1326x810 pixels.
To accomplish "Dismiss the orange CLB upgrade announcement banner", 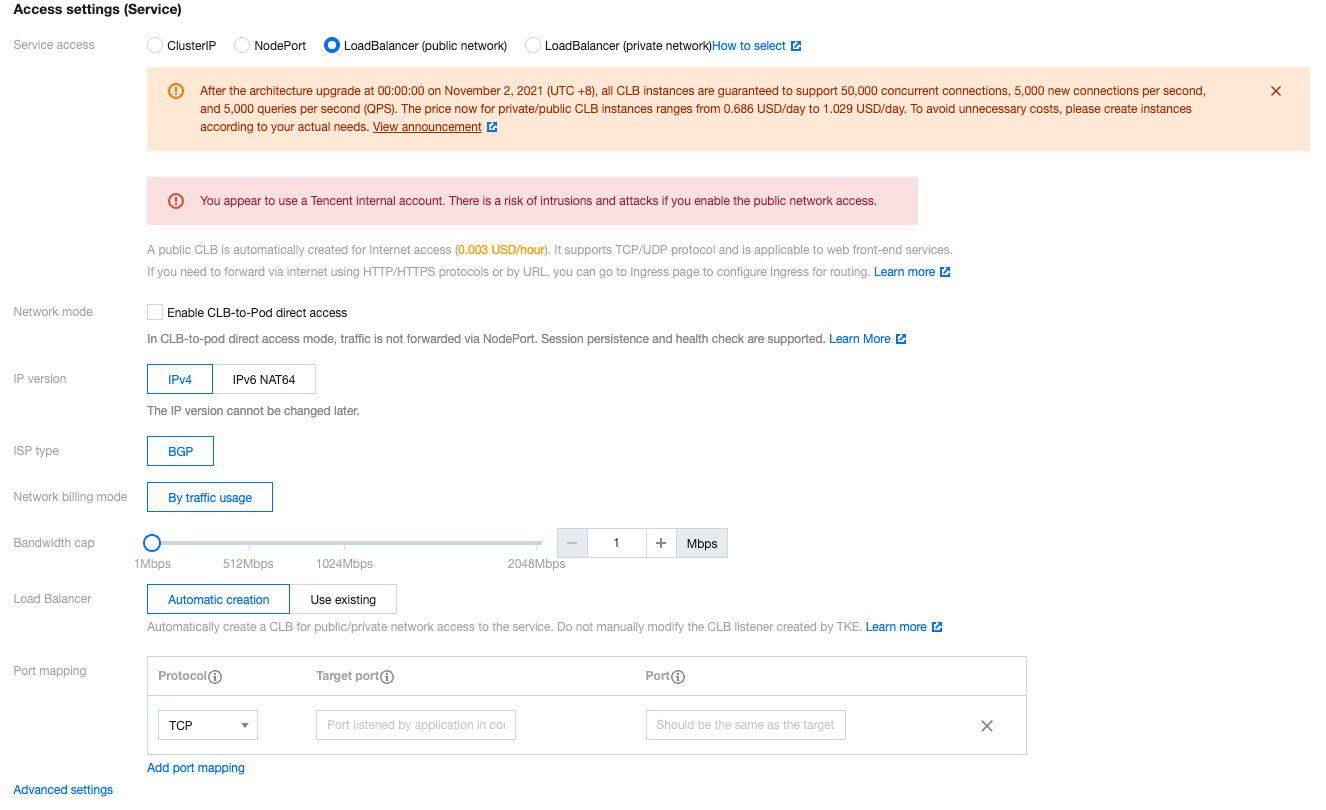I will pos(1275,91).
